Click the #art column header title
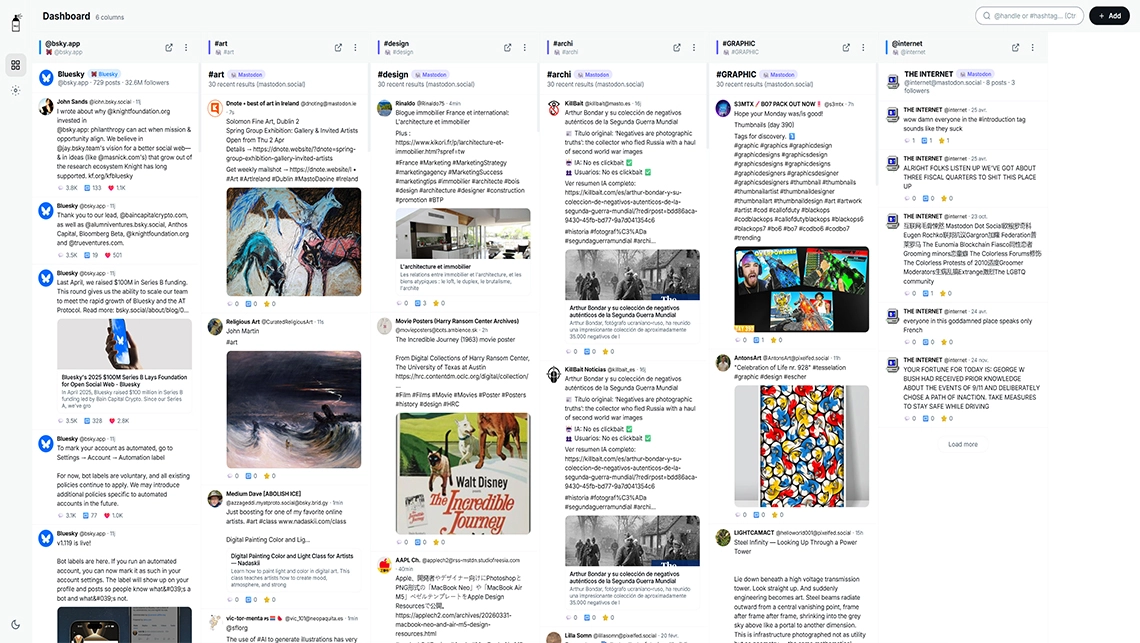Viewport: 1140px width, 643px height. tap(221, 43)
